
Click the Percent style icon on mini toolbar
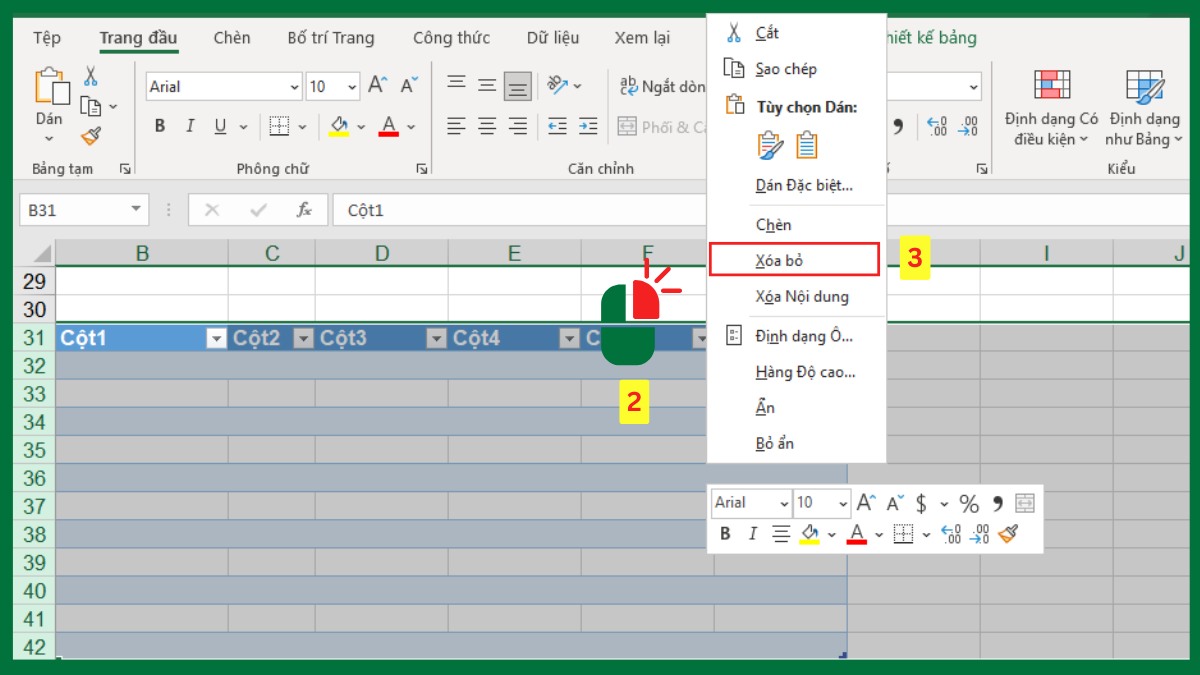point(968,503)
